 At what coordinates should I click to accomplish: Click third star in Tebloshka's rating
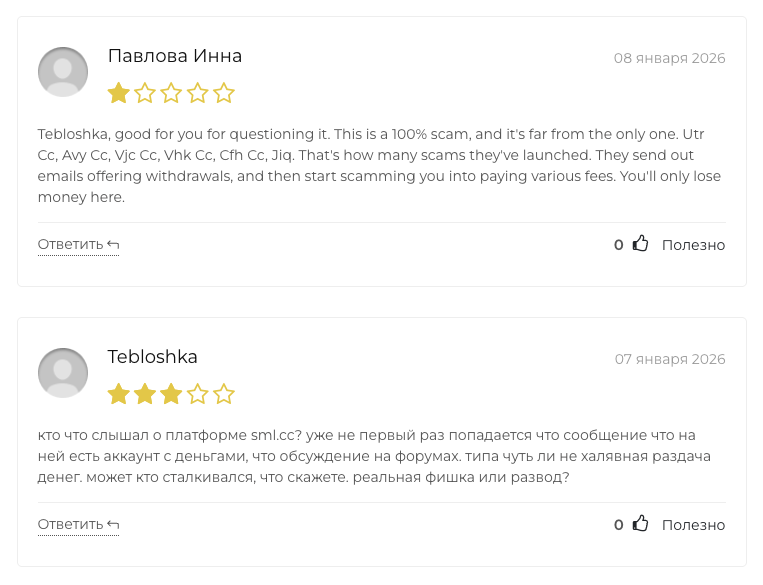171,394
